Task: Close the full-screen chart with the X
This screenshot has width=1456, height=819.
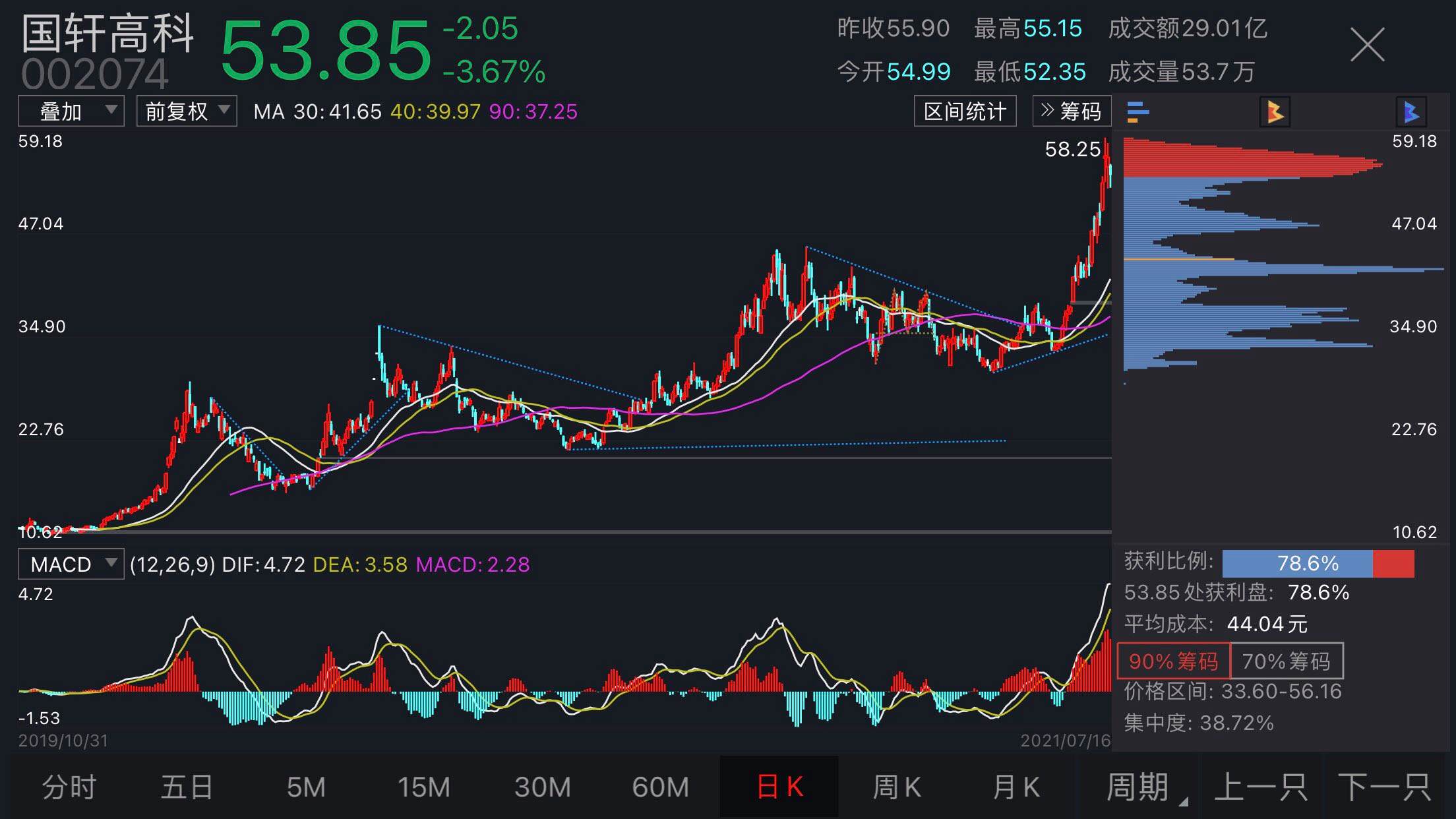Action: [1367, 45]
